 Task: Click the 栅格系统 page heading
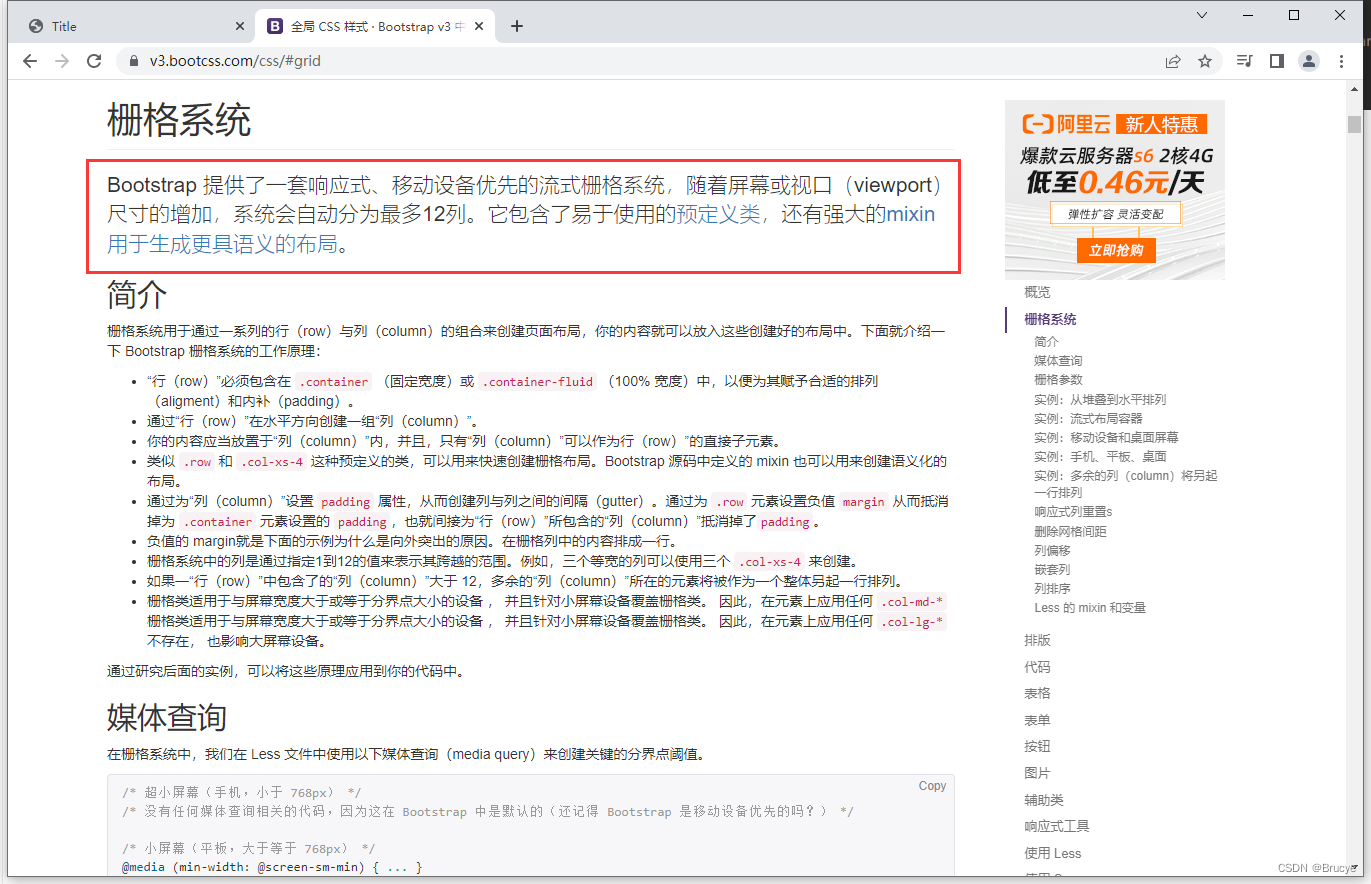[x=179, y=120]
